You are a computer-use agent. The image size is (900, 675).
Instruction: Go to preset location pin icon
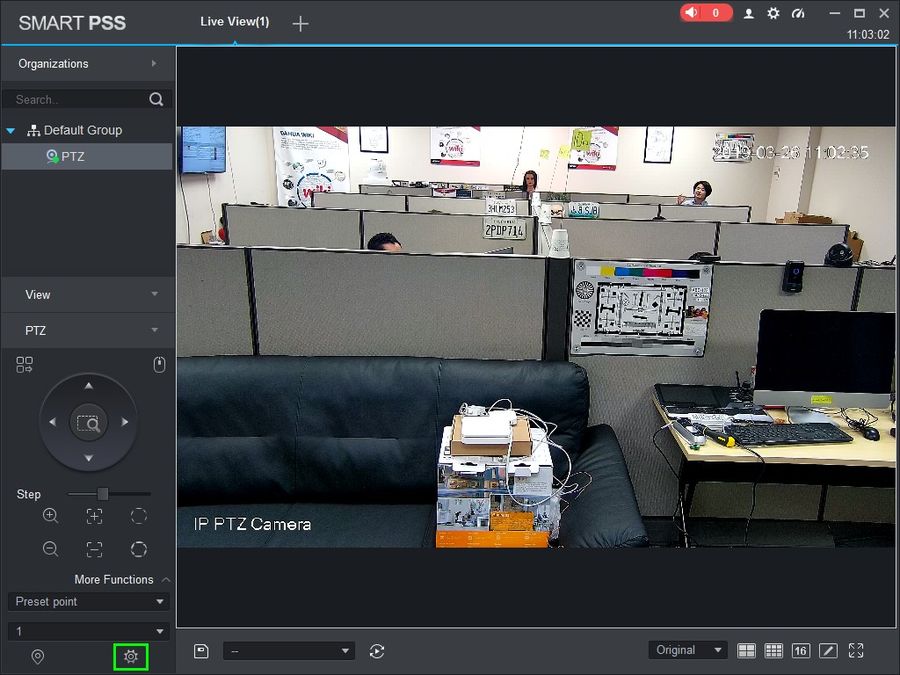[x=38, y=656]
